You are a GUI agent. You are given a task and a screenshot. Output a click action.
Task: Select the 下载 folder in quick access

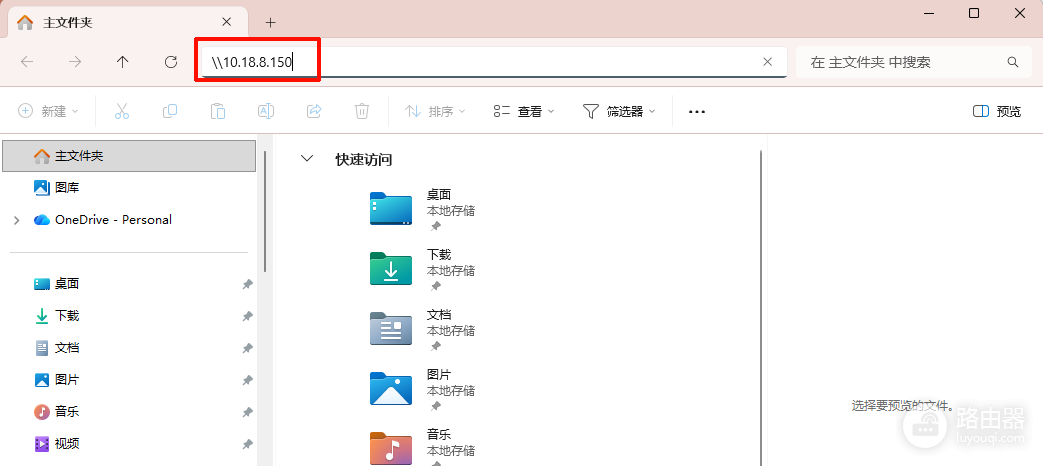(423, 270)
